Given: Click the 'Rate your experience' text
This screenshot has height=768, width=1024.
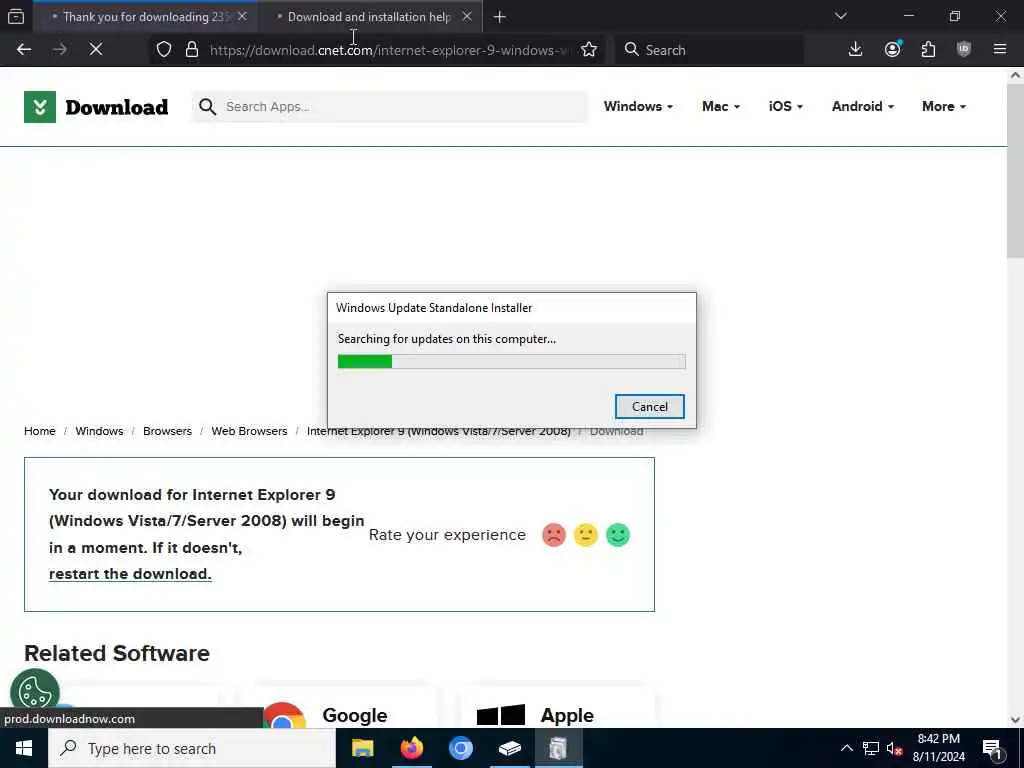Looking at the screenshot, I should pos(447,535).
